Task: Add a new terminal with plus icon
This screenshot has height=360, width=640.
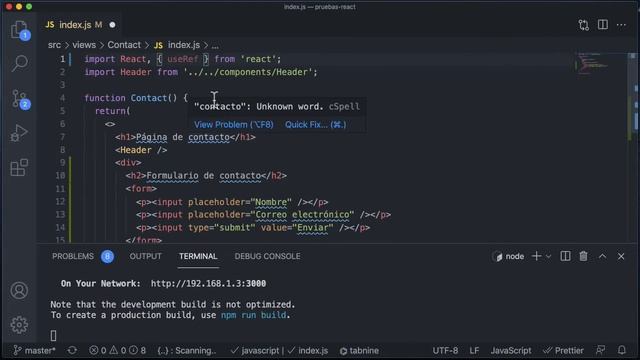Action: pyautogui.click(x=536, y=256)
